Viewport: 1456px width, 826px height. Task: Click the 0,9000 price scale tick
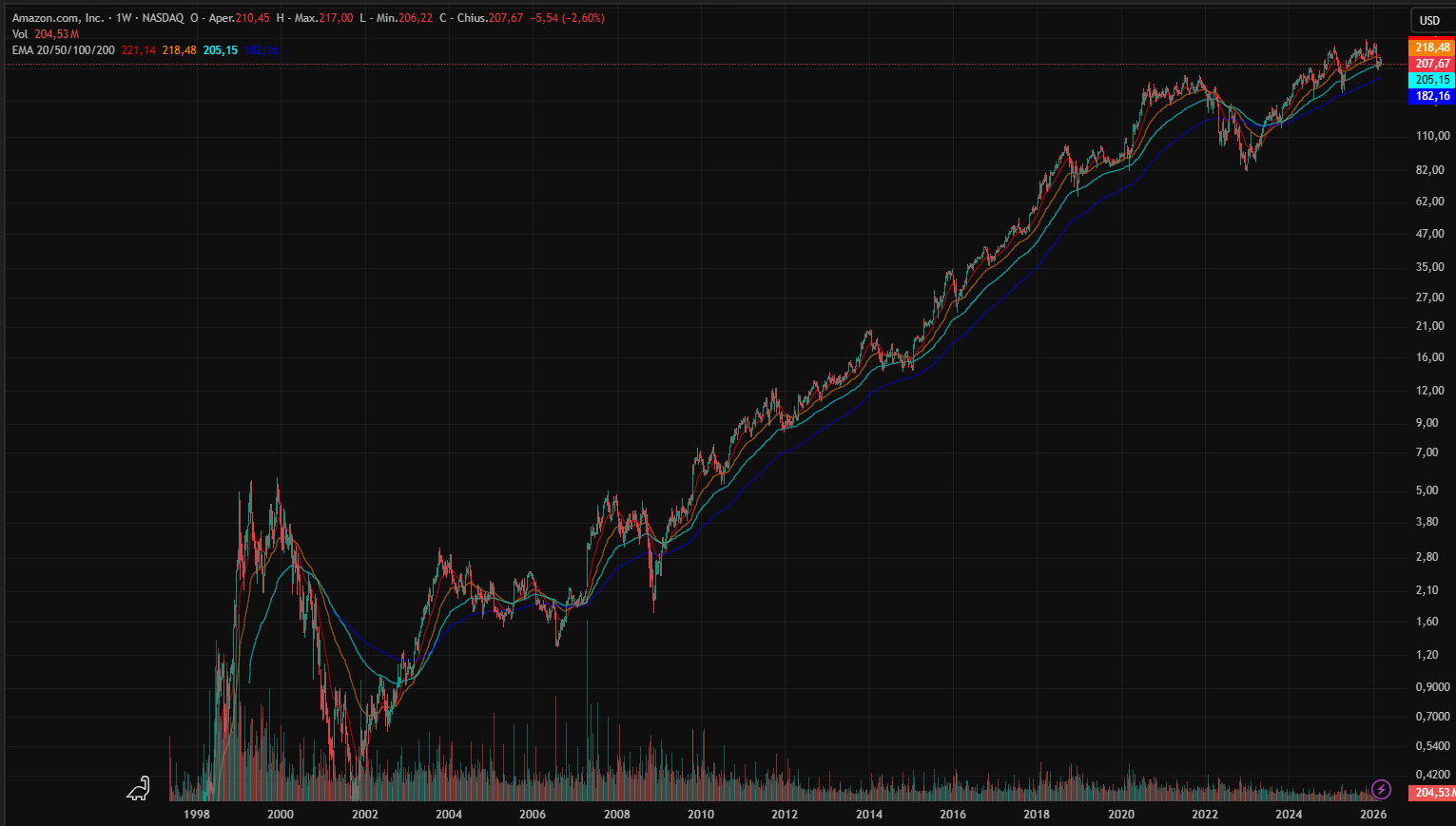tap(1433, 687)
